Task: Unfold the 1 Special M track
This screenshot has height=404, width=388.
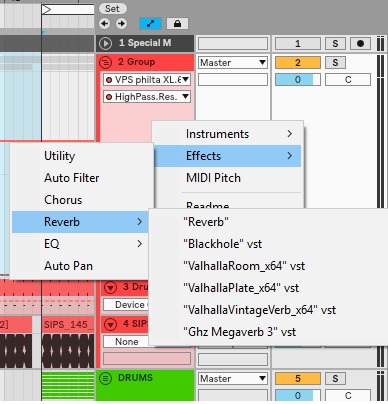Action: pos(106,43)
